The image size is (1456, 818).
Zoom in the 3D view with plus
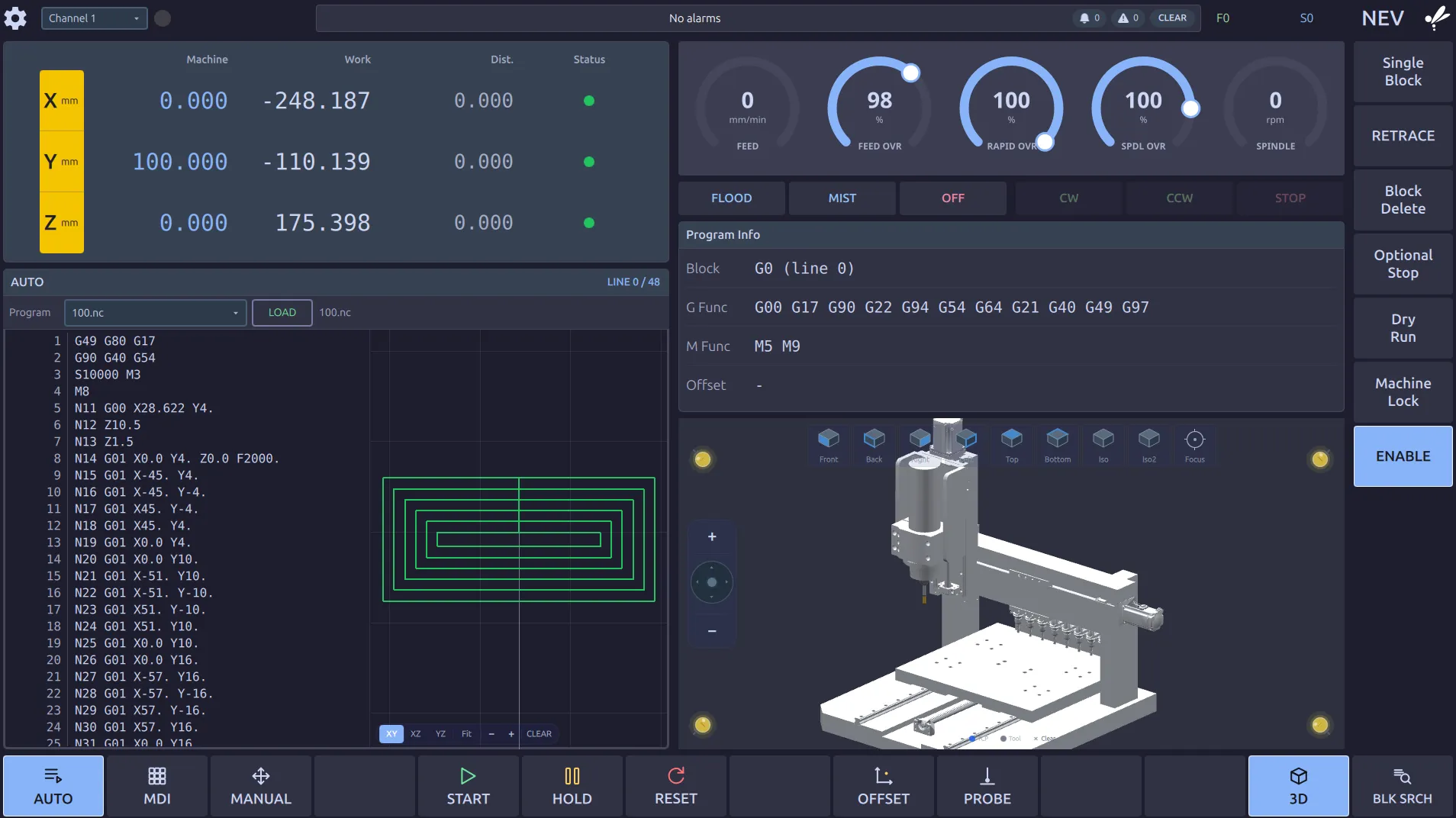[712, 537]
